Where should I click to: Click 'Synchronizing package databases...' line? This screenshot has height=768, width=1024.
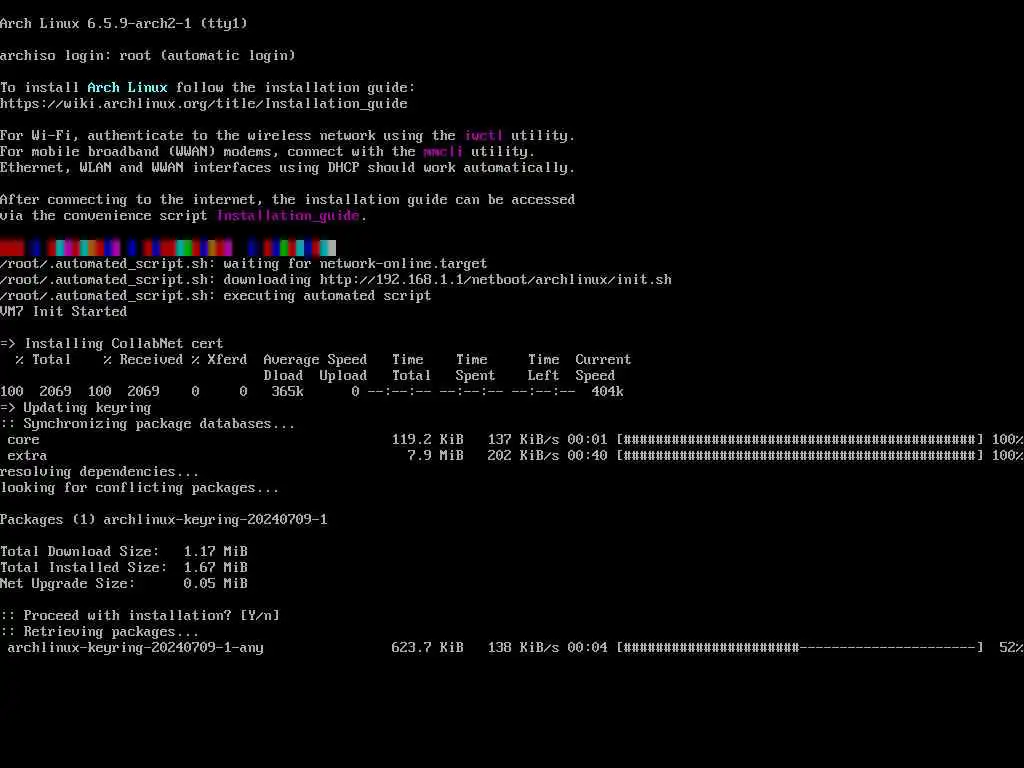[148, 424]
